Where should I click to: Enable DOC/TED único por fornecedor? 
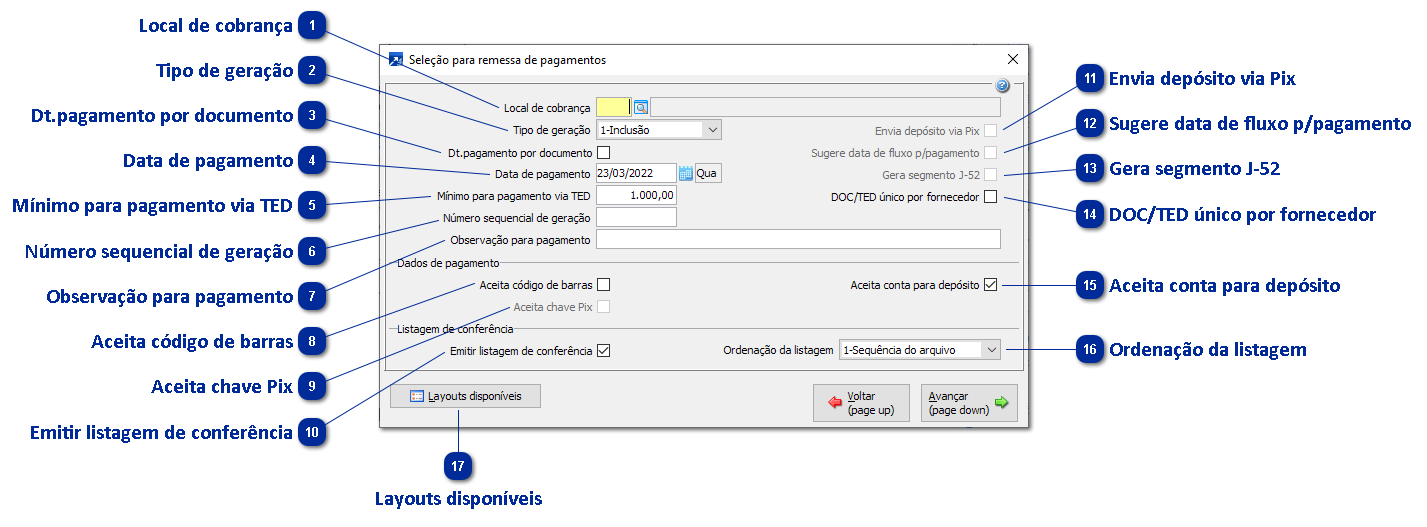(x=990, y=197)
